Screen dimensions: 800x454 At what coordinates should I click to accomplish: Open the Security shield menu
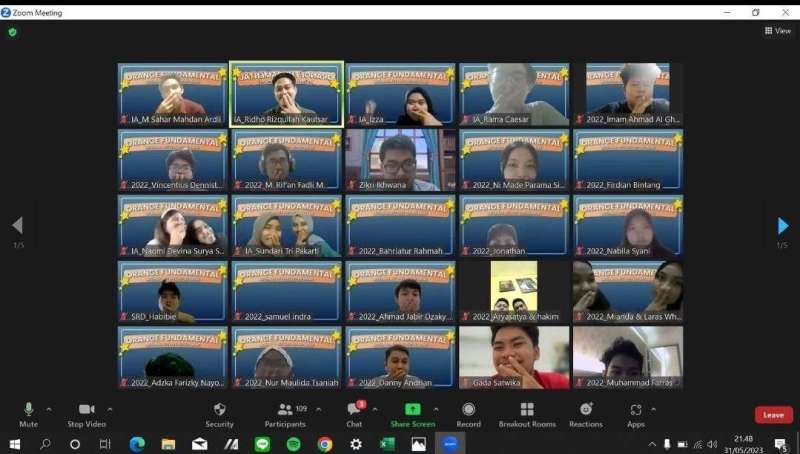pyautogui.click(x=219, y=415)
